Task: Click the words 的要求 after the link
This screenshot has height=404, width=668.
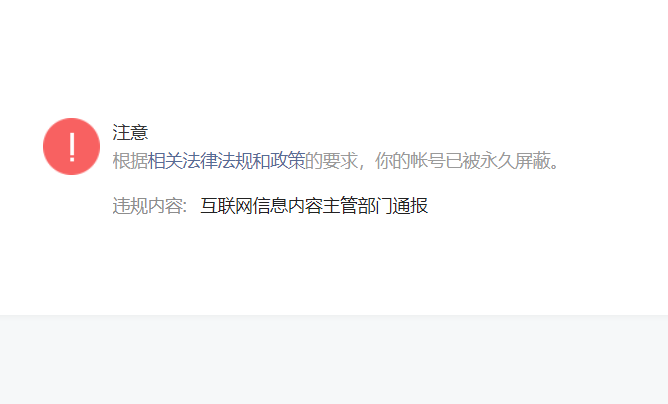Action: 331,161
